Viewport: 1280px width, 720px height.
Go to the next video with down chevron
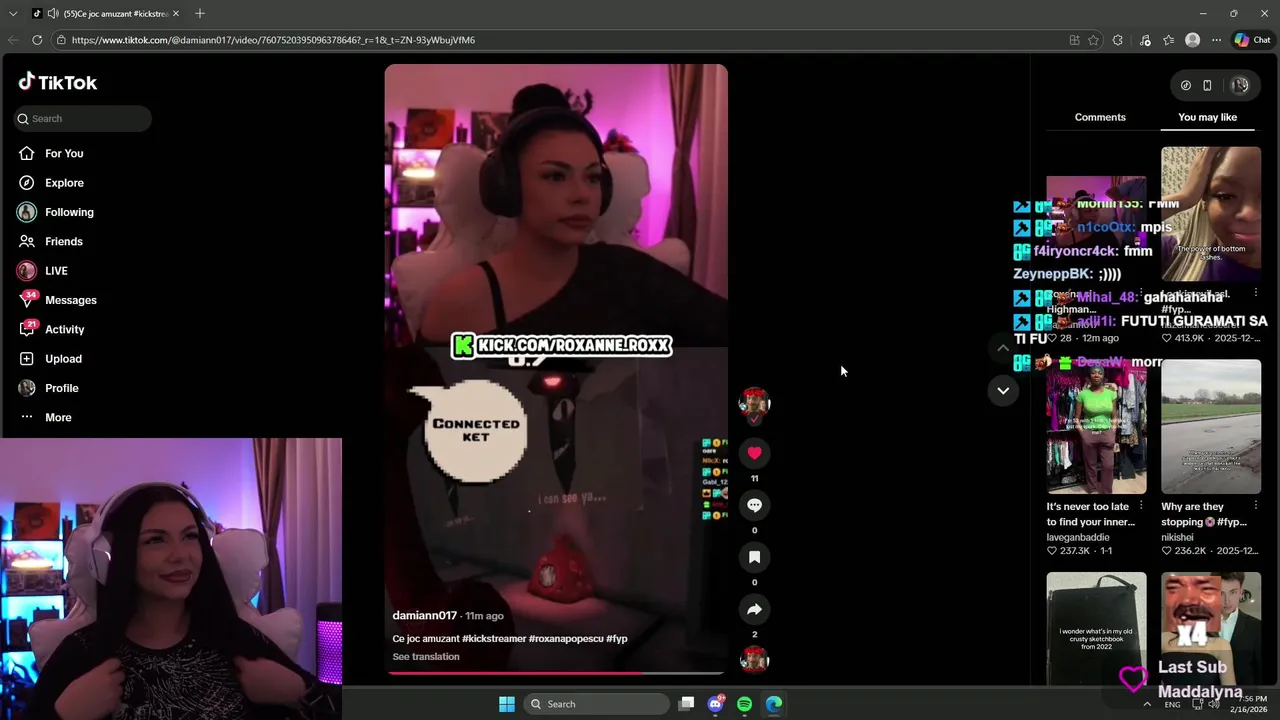point(1003,391)
